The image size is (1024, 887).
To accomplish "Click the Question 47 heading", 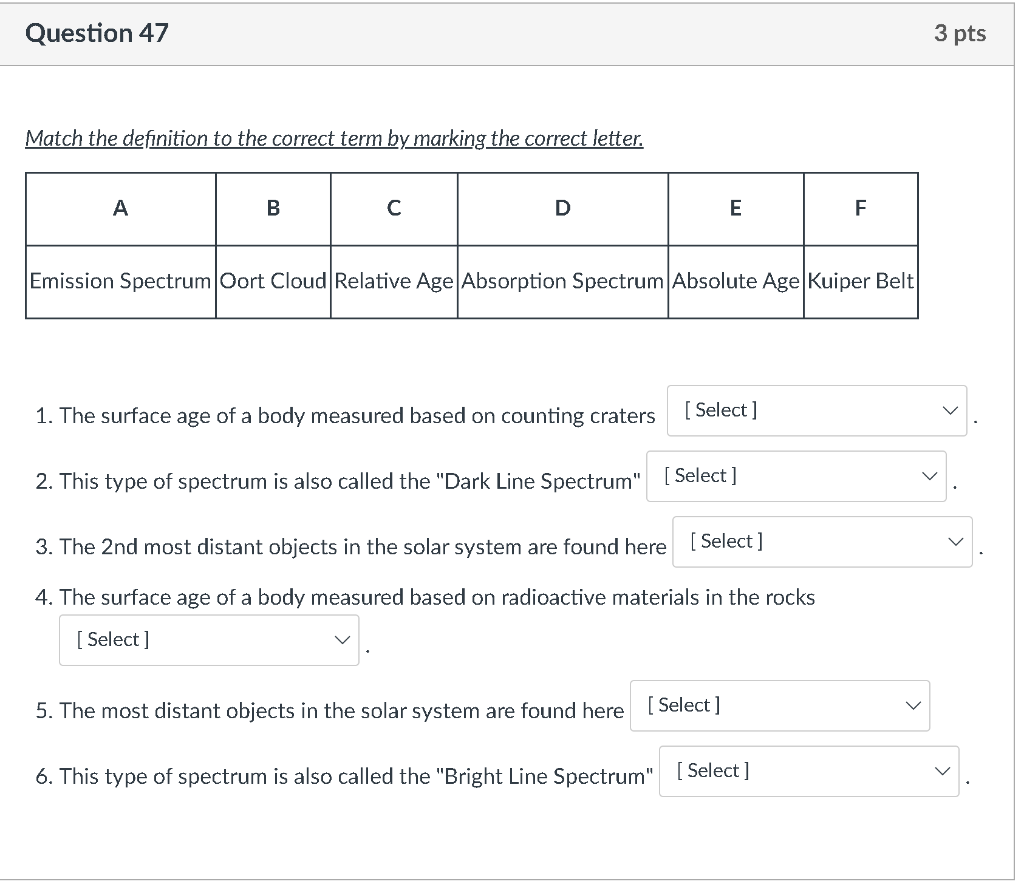I will pyautogui.click(x=97, y=33).
